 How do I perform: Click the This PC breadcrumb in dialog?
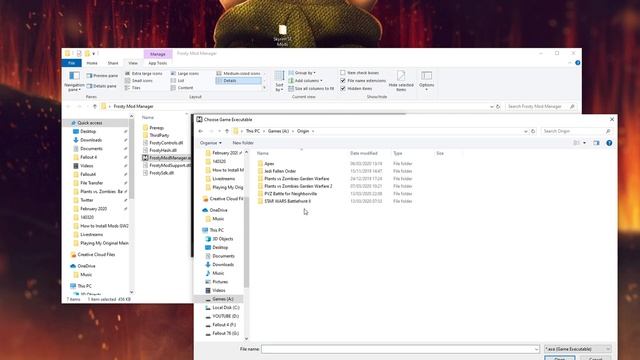click(x=253, y=131)
